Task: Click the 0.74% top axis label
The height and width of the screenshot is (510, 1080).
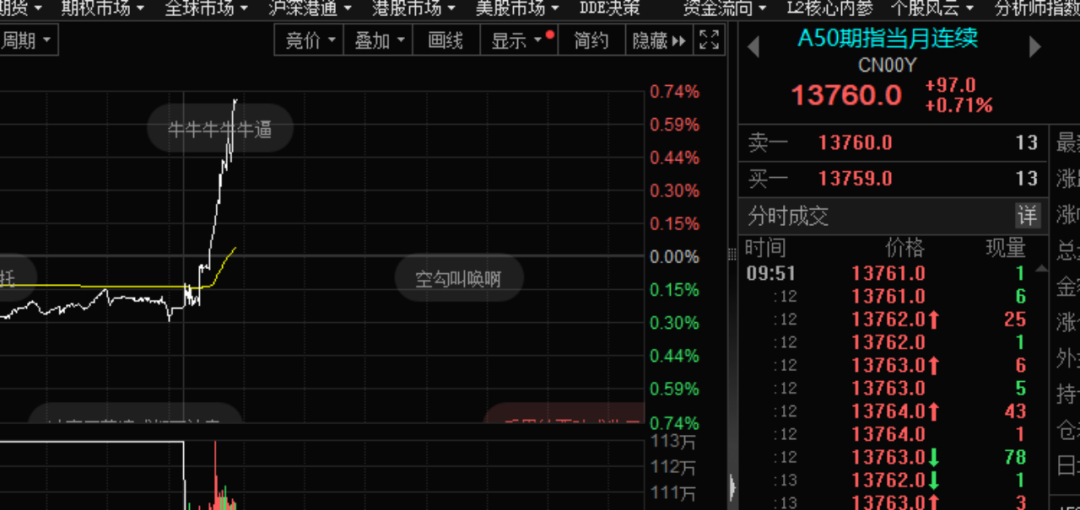Action: pyautogui.click(x=675, y=92)
